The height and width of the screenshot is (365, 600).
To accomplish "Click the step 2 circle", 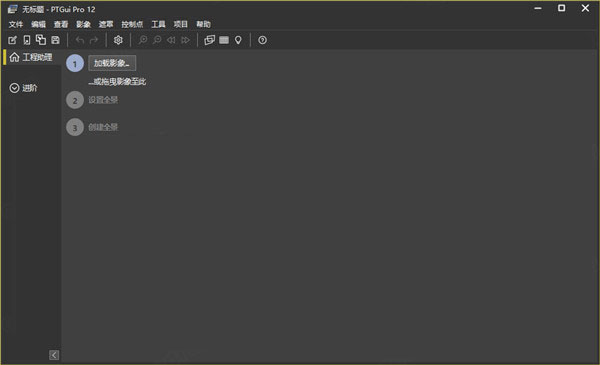I will pos(75,100).
